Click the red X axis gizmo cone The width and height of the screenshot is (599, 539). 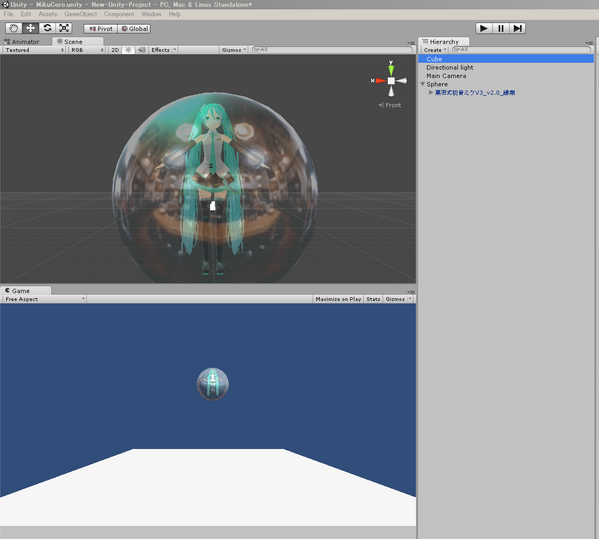coord(380,81)
